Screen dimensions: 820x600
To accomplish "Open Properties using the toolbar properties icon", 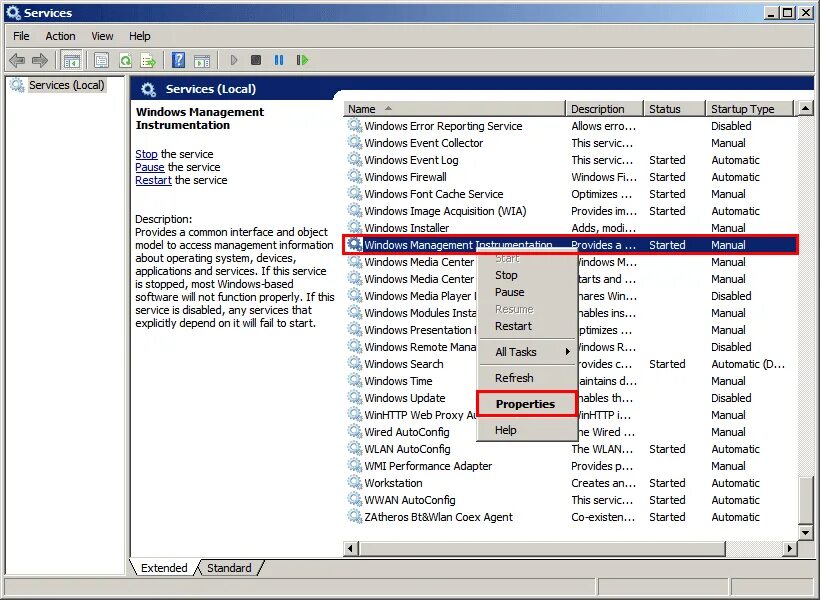I will [x=101, y=60].
